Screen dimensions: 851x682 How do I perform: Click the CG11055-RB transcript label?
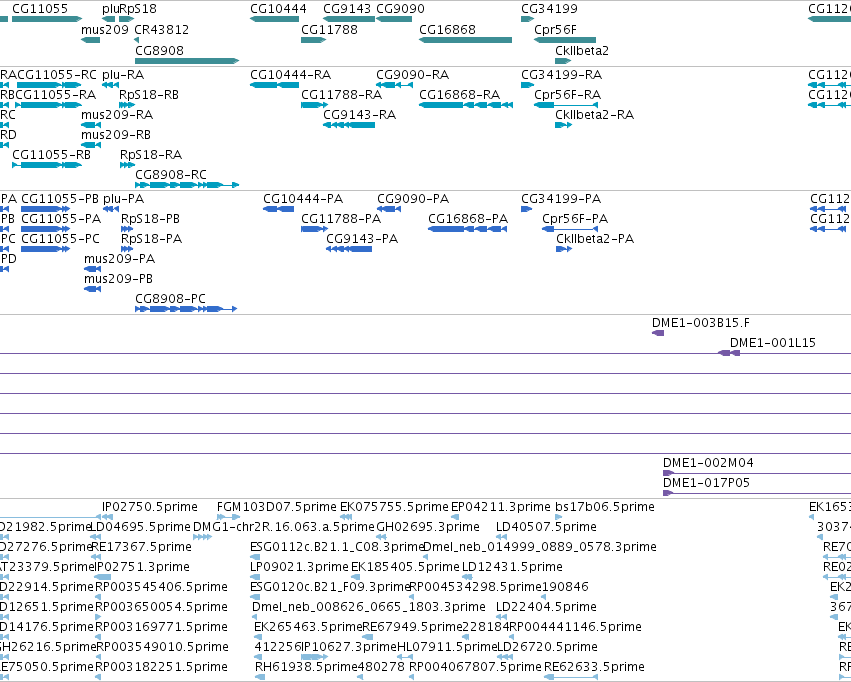[52, 155]
